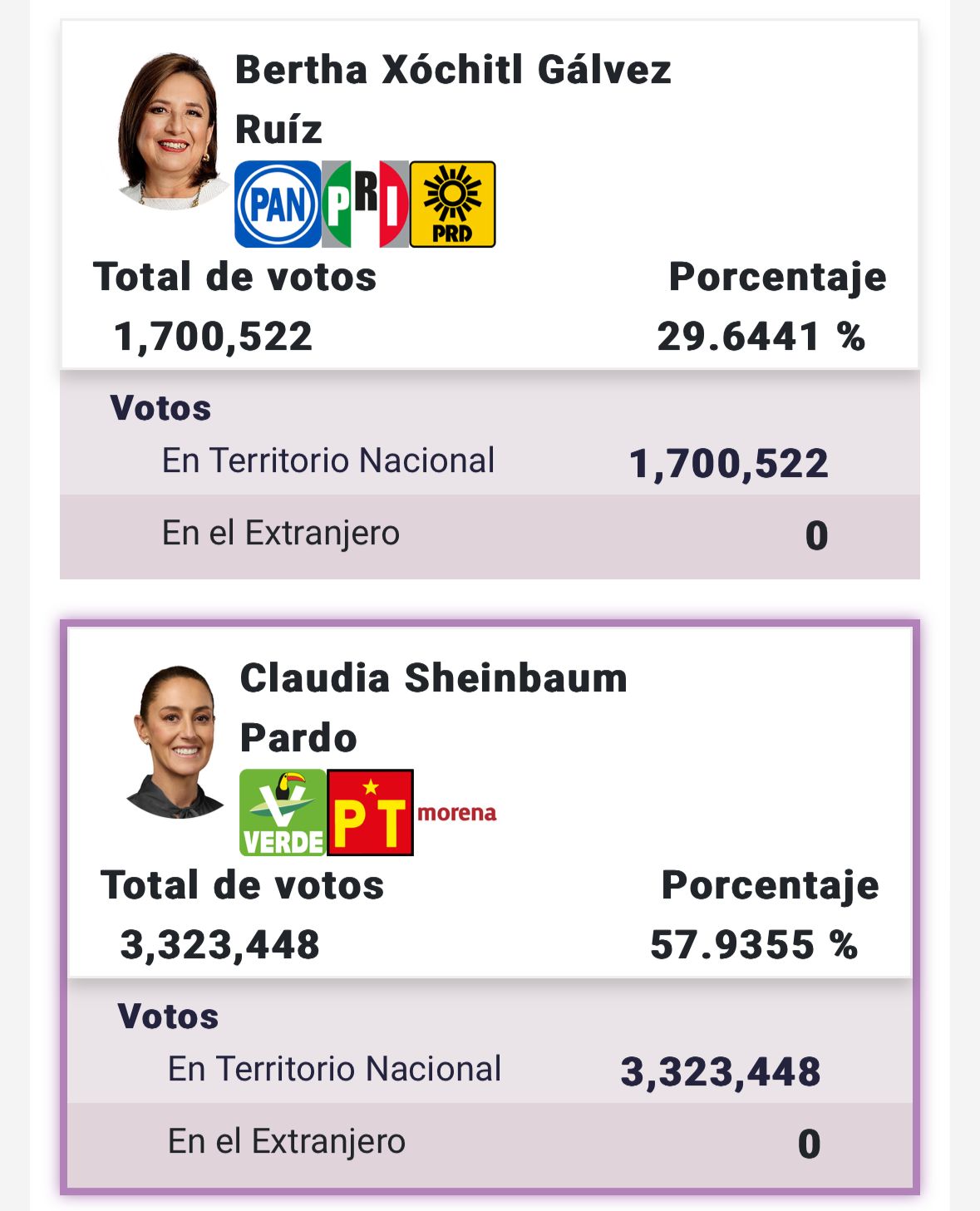Click Xóchitl Gálvez's candidate photo

coord(170,130)
